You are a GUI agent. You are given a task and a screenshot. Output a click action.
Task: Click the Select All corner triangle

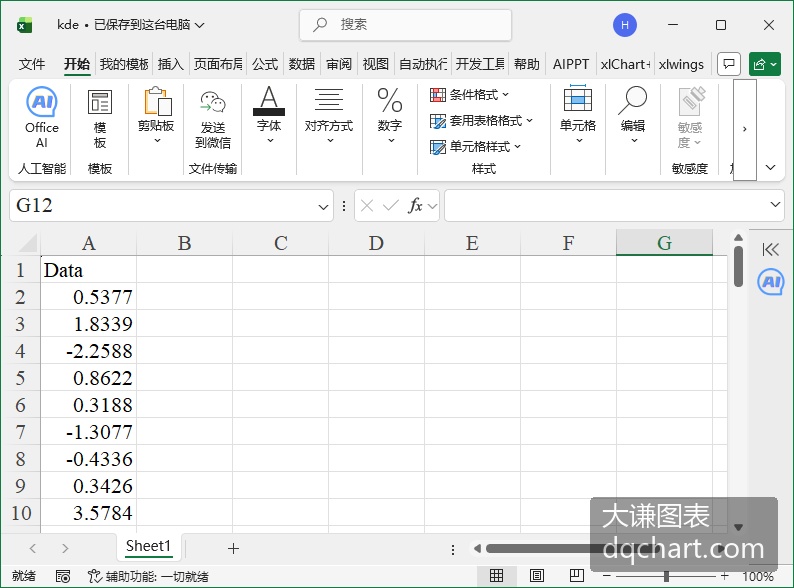[27, 243]
